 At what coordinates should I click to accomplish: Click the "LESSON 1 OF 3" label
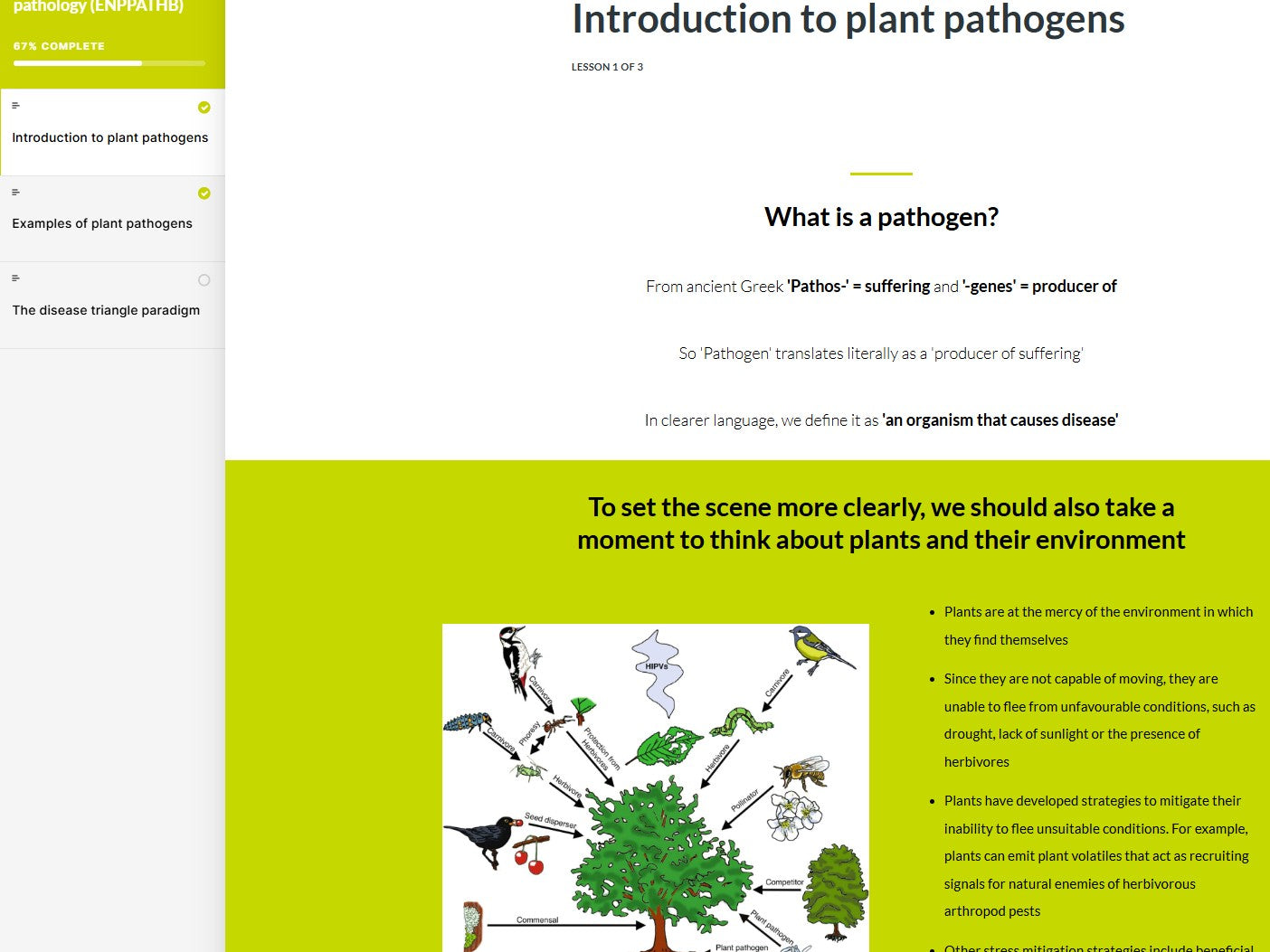[x=606, y=66]
